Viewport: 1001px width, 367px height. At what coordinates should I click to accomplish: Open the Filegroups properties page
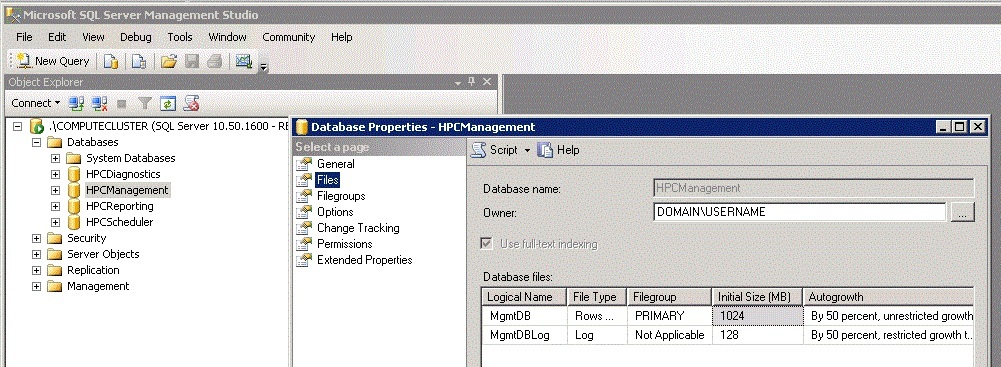pyautogui.click(x=341, y=196)
